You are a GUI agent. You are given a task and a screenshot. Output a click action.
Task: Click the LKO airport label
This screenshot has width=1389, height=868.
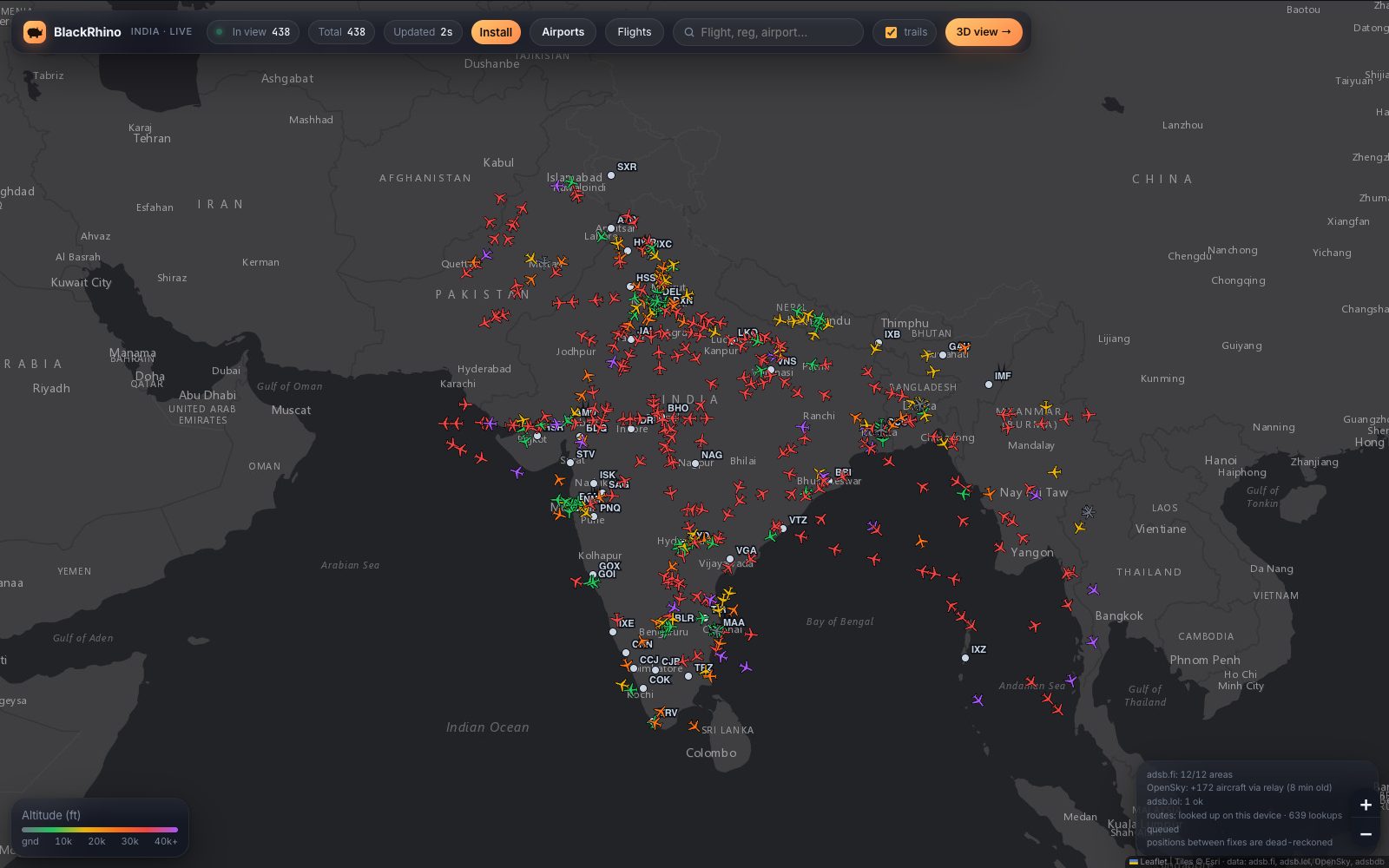[747, 332]
